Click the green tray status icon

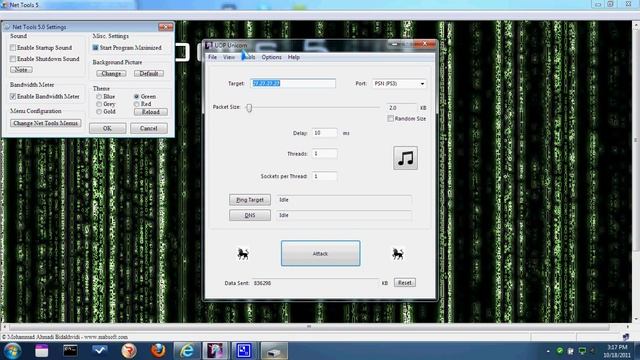coord(560,351)
